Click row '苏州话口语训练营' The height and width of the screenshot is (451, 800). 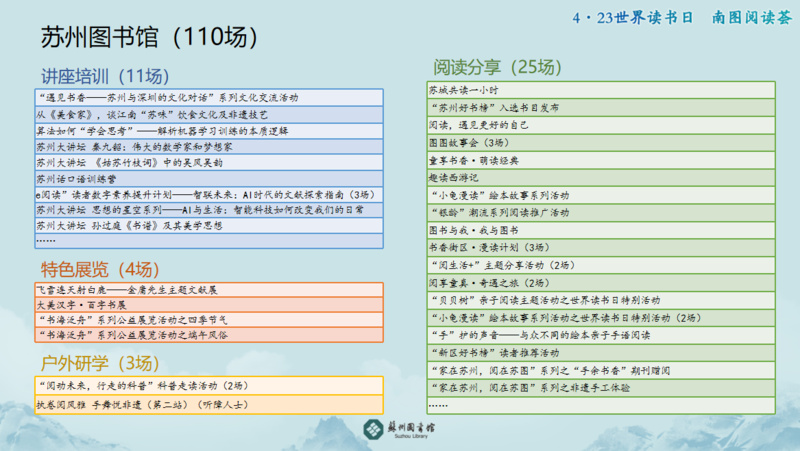coord(209,179)
